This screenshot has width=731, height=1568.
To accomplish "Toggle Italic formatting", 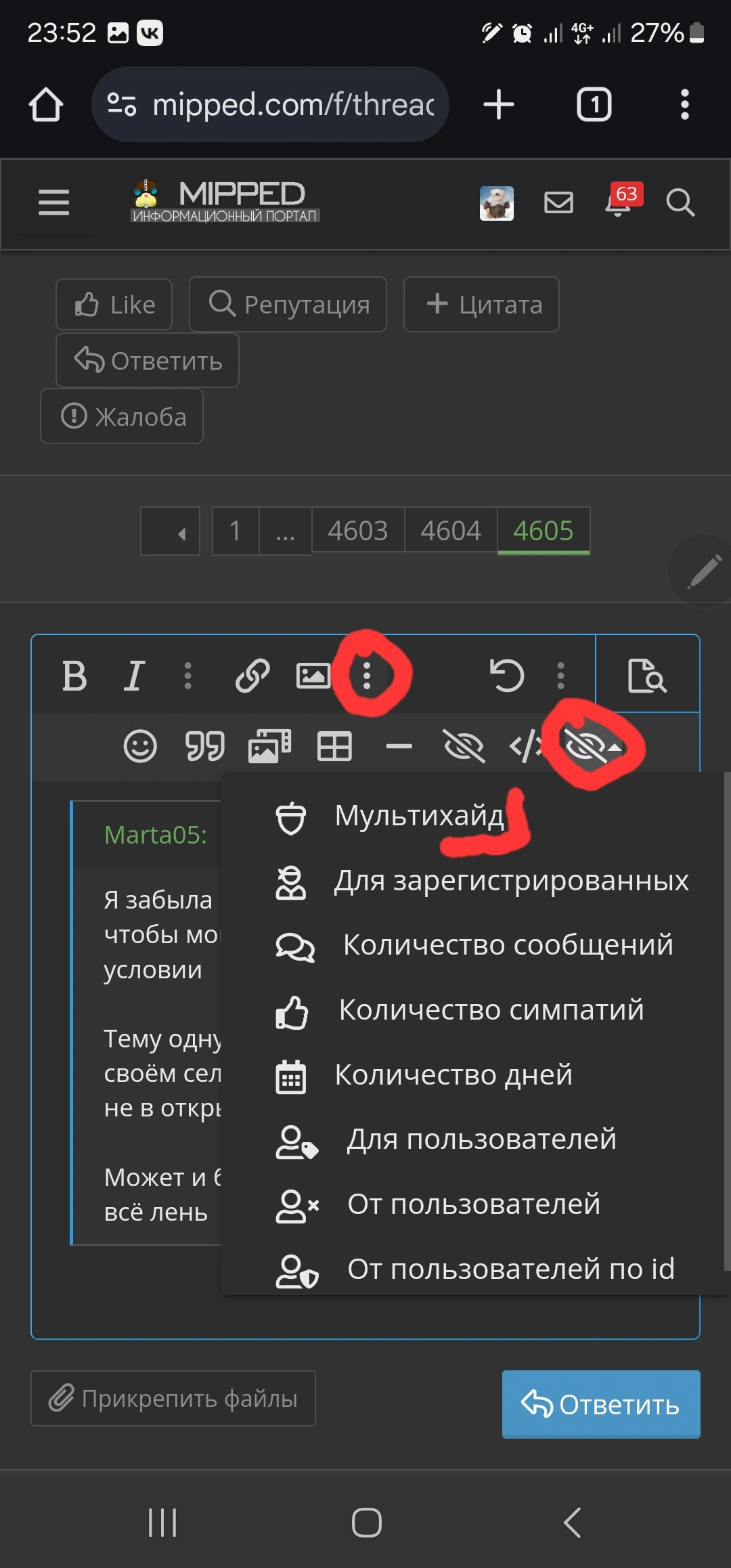I will pos(134,676).
